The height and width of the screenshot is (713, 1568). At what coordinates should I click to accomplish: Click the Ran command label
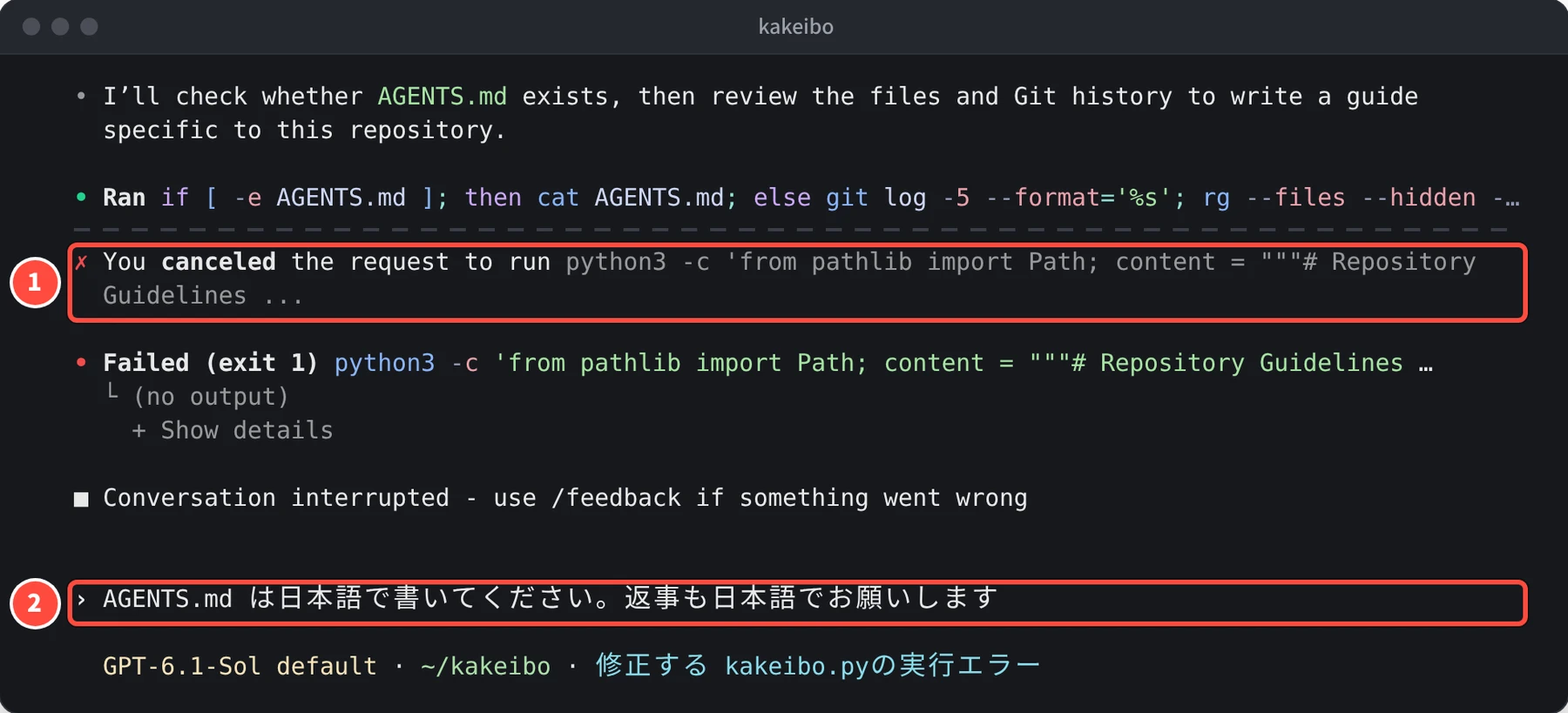click(125, 198)
